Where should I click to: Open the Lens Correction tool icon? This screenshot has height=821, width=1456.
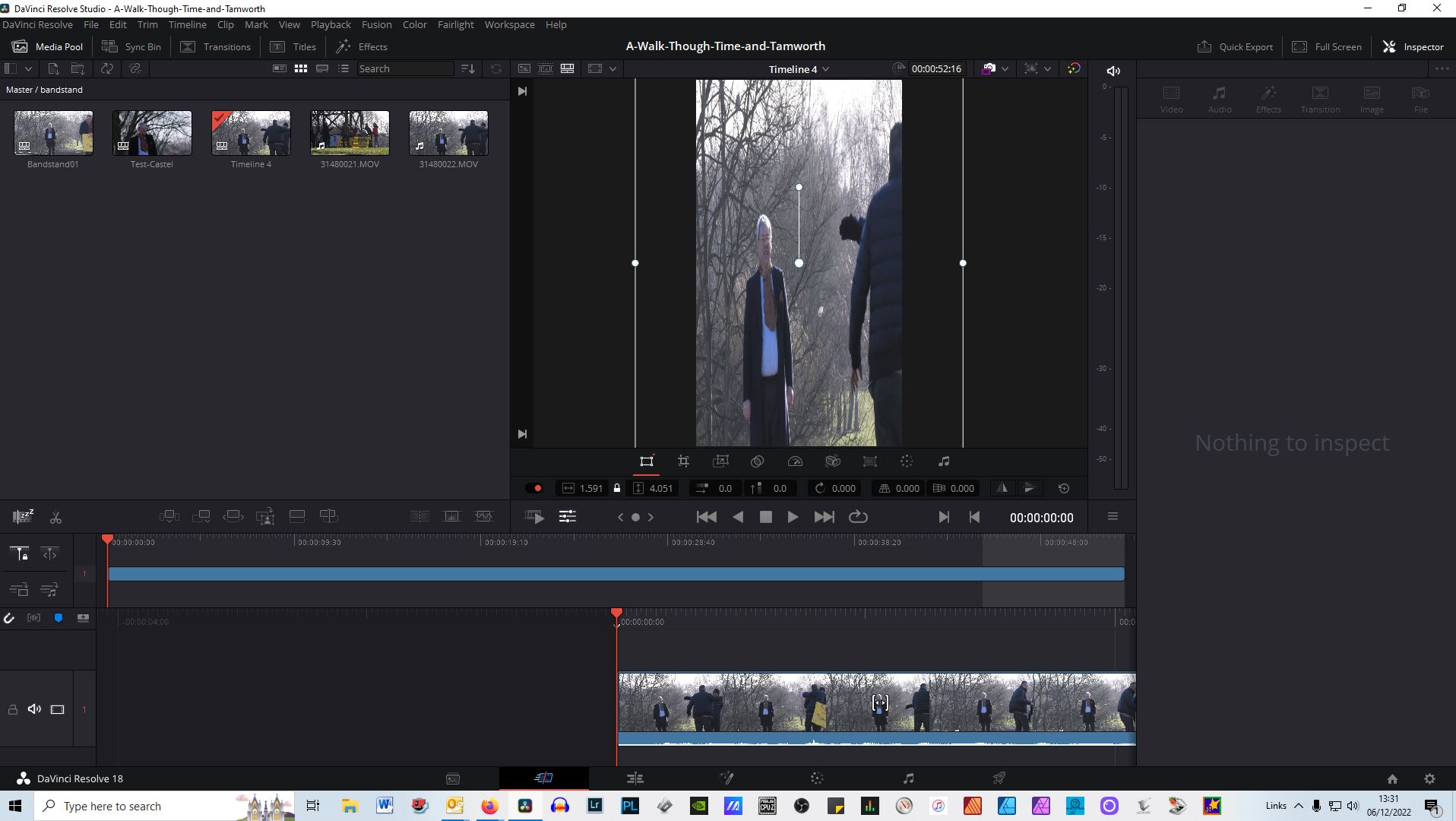point(870,461)
